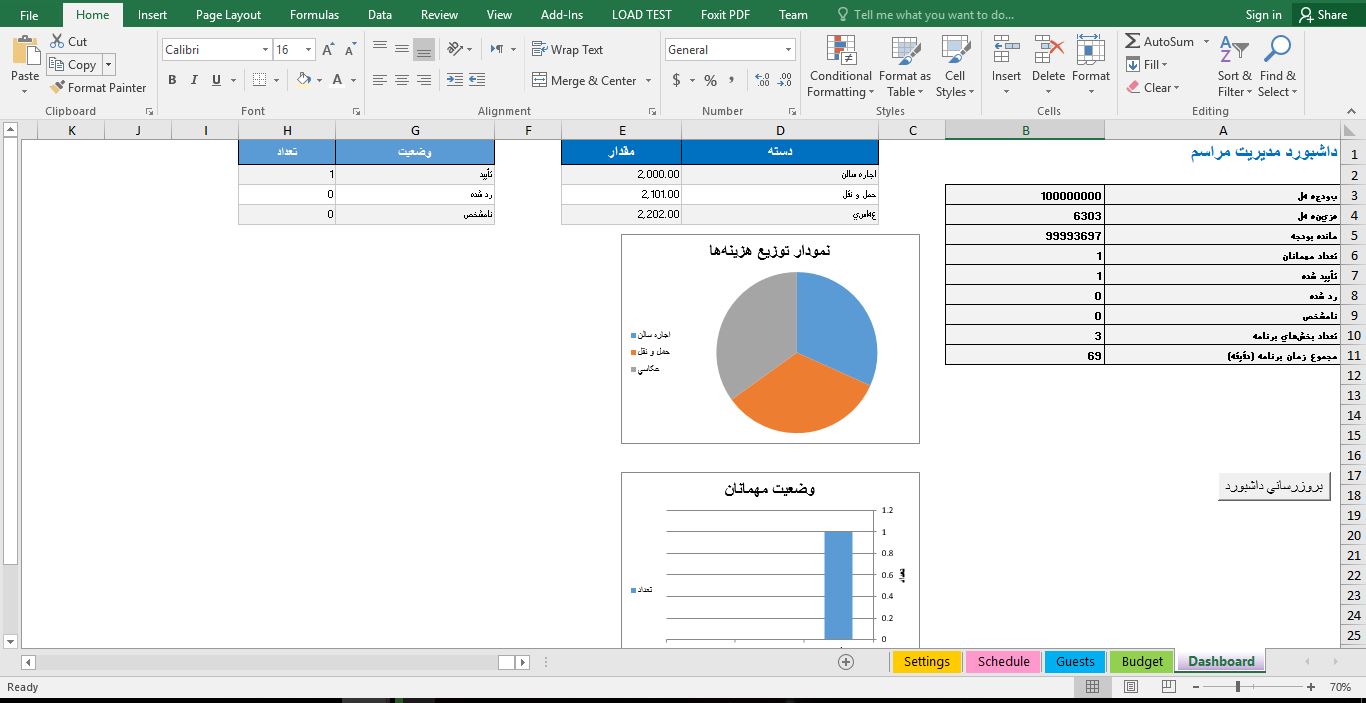Switch to the Formulas tab

click(314, 15)
